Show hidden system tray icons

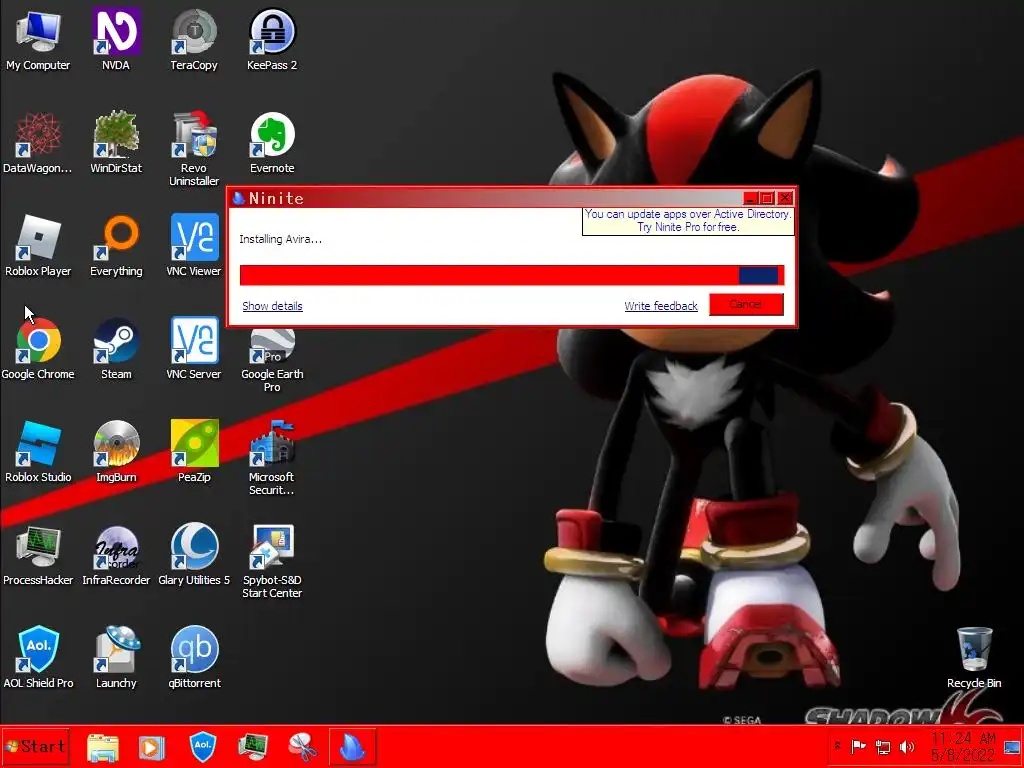click(x=838, y=746)
